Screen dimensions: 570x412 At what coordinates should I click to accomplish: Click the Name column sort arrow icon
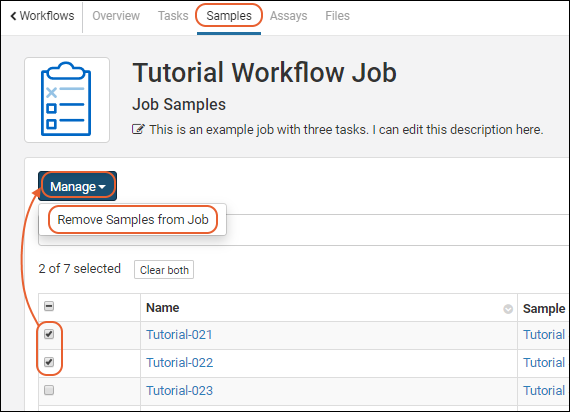tap(508, 309)
